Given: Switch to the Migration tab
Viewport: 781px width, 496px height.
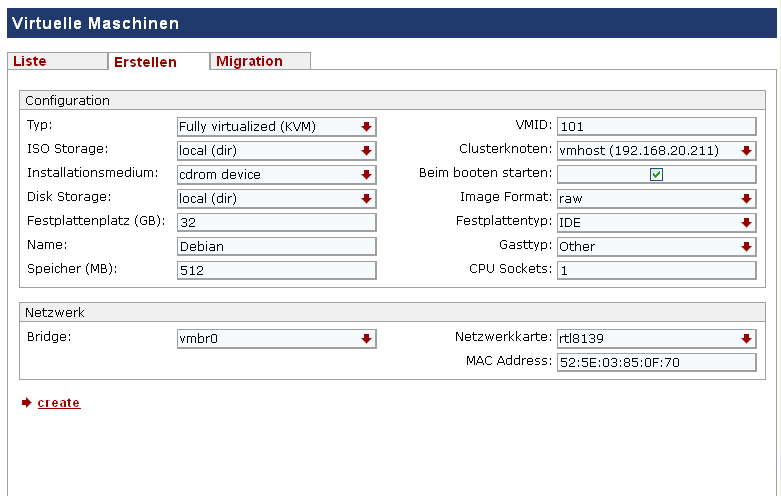Looking at the screenshot, I should [260, 61].
